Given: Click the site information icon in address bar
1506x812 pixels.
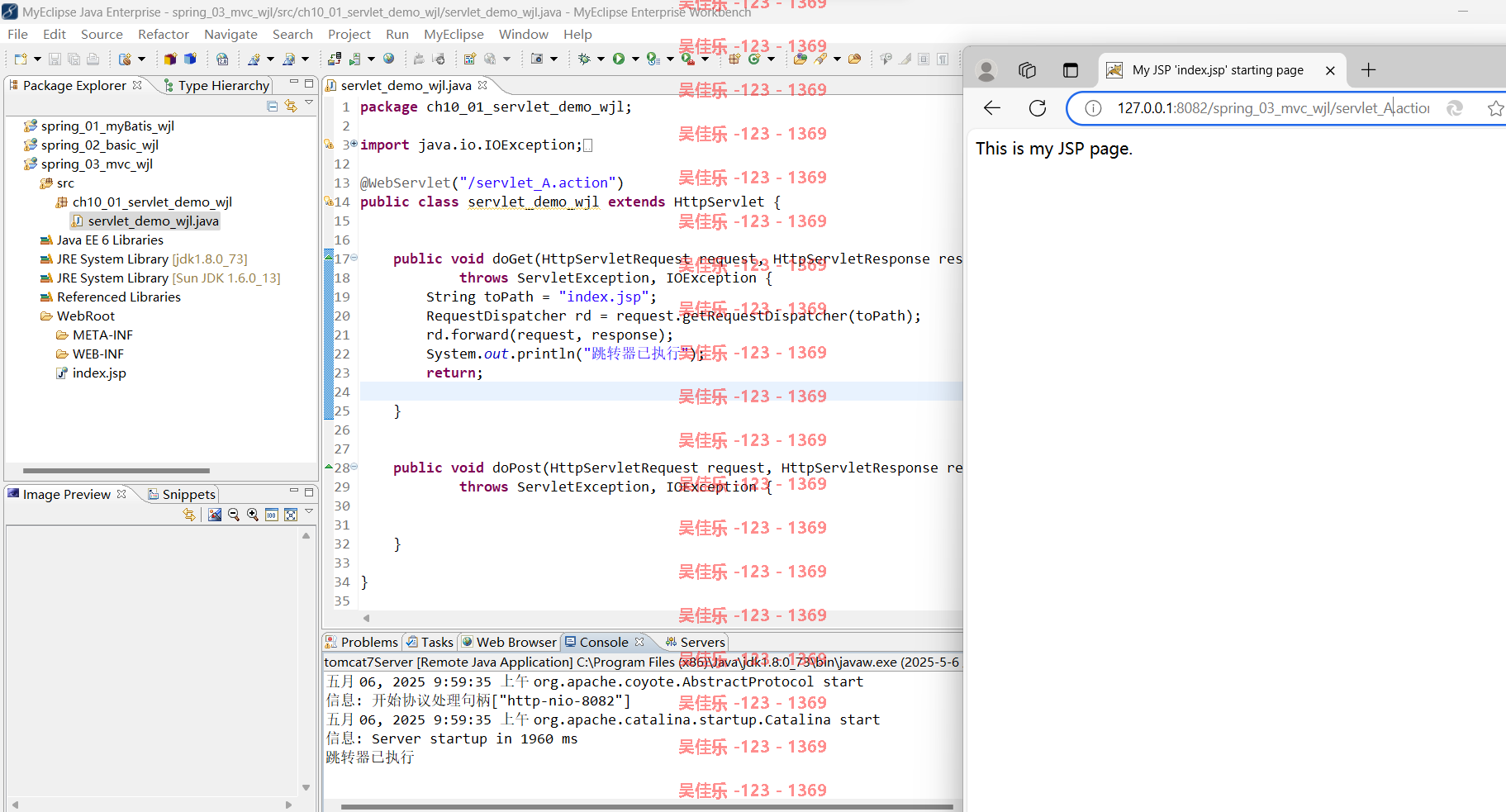Looking at the screenshot, I should [x=1093, y=108].
